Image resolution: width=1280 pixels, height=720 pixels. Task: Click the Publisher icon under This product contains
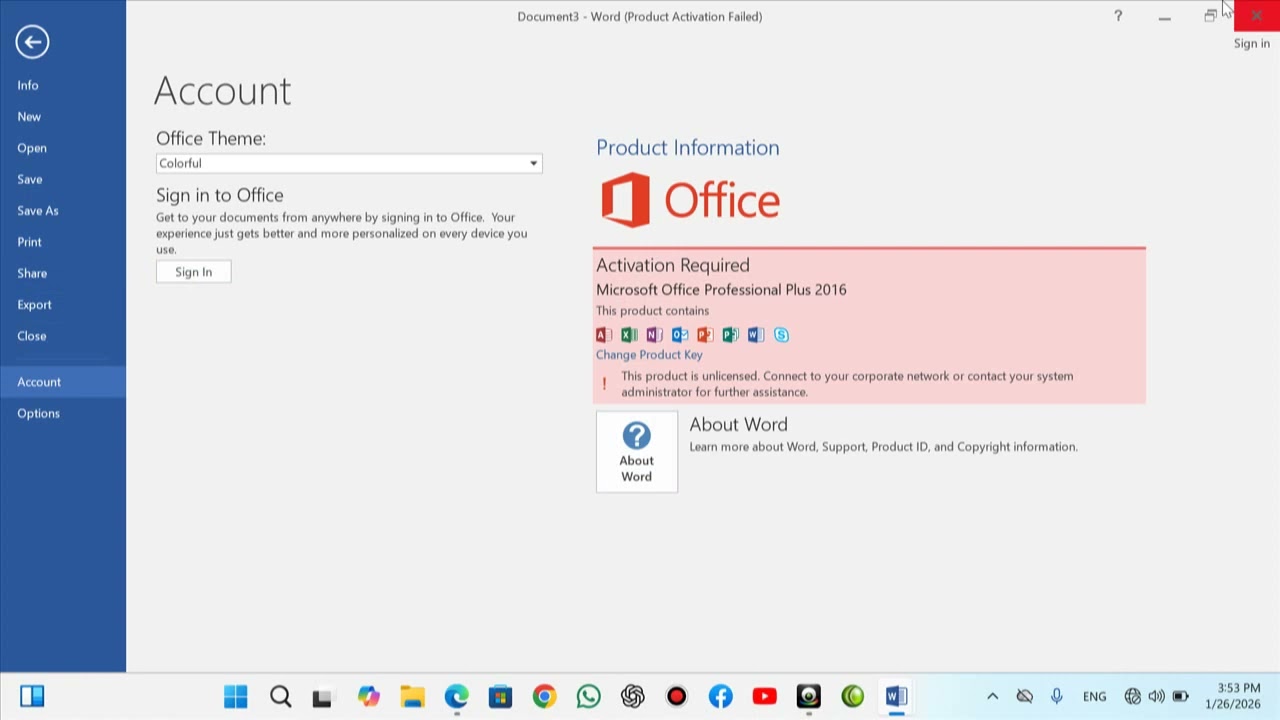(730, 335)
